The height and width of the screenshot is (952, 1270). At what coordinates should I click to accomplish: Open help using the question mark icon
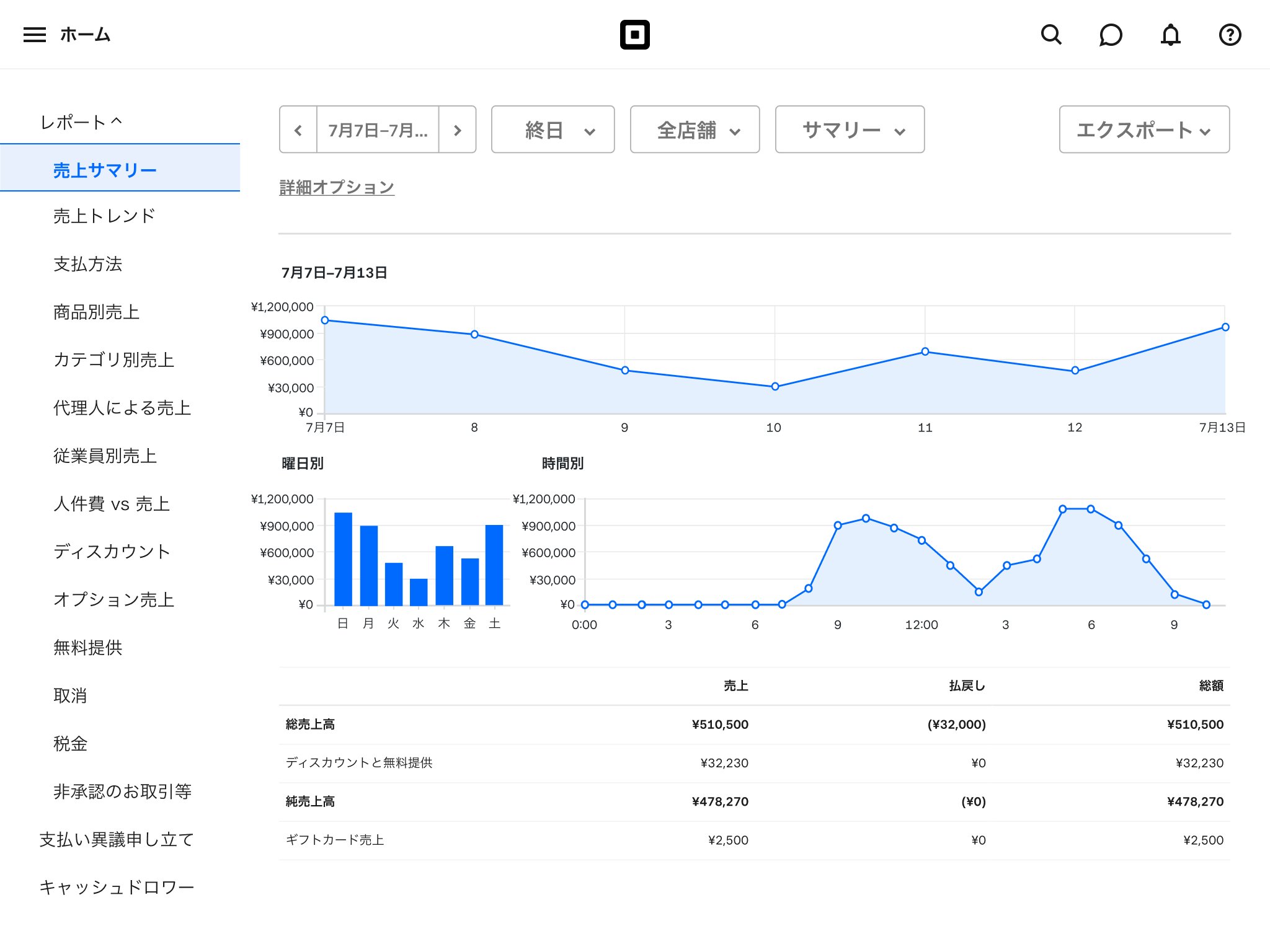pyautogui.click(x=1230, y=35)
